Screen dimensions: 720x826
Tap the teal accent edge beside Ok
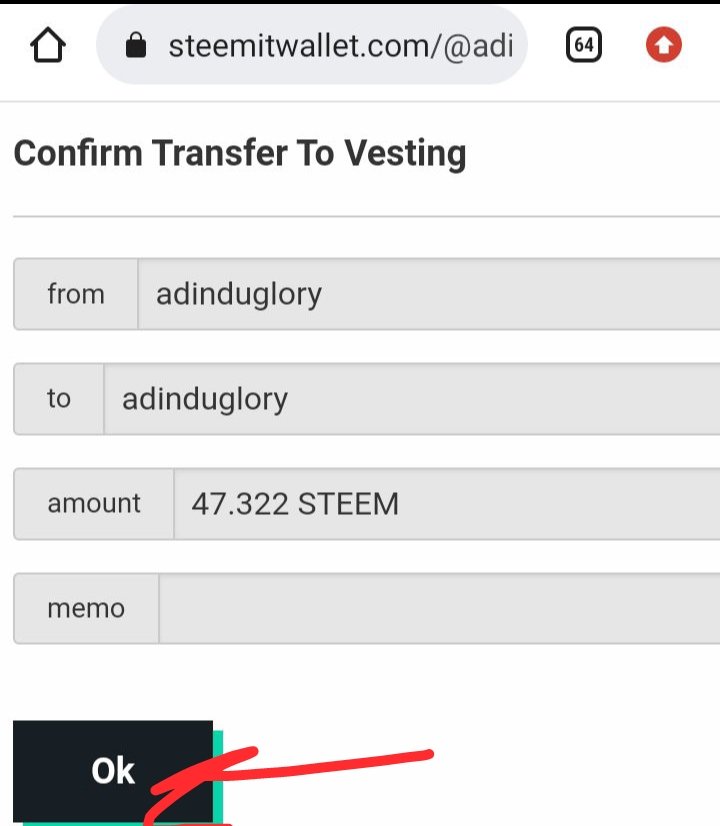(218, 770)
